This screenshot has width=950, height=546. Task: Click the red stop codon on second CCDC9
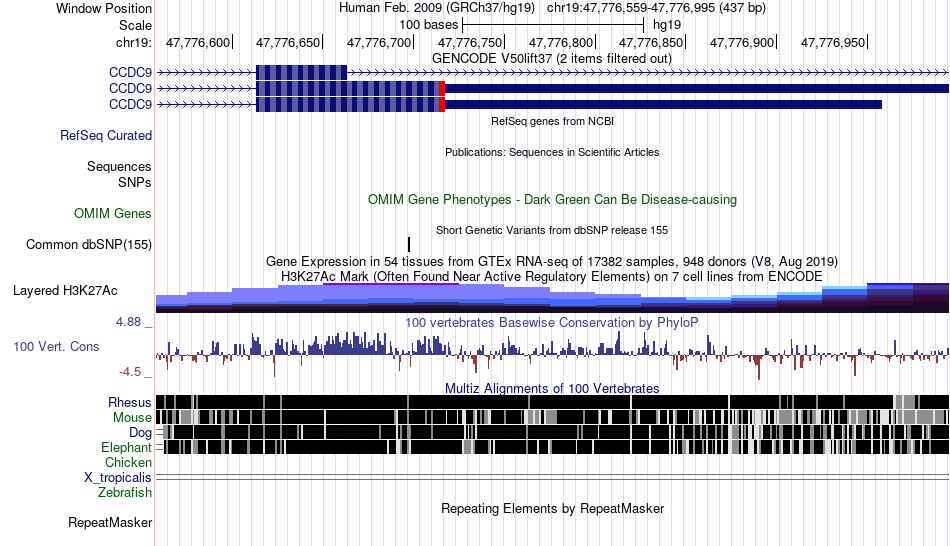click(442, 88)
